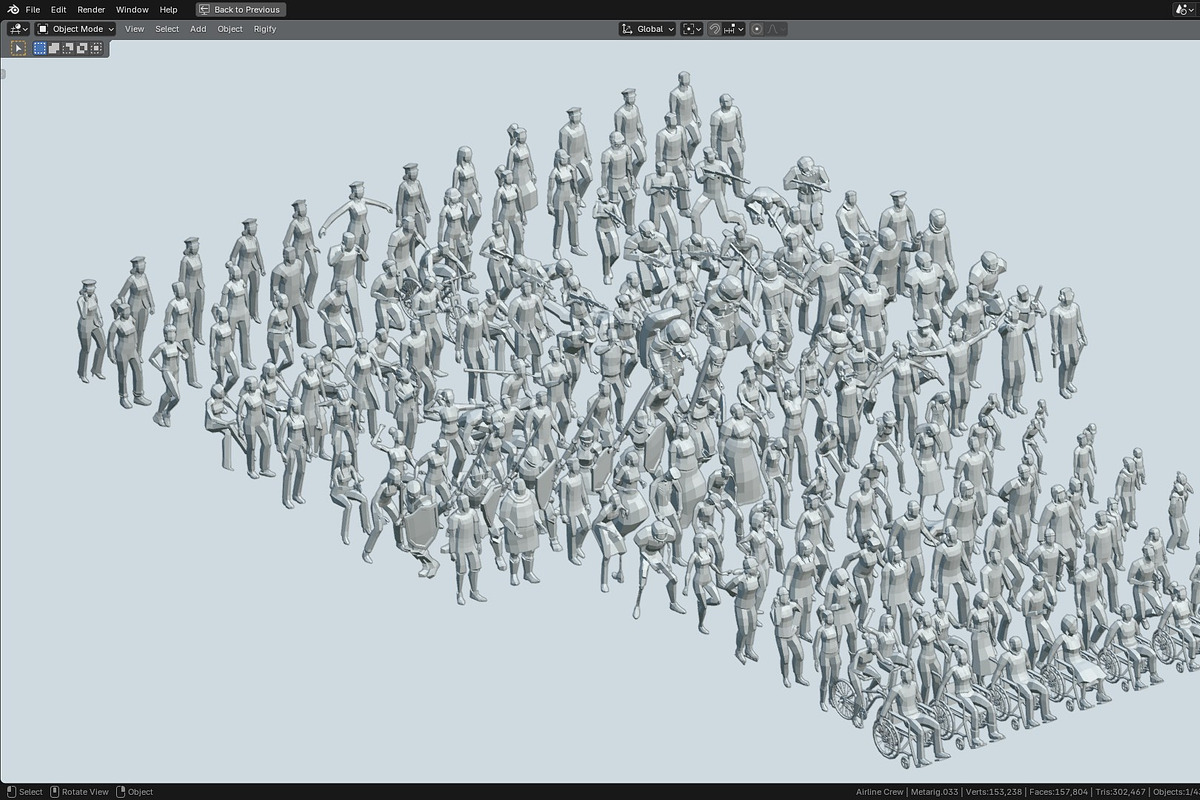
Task: Open the viewport Add menu
Action: pyautogui.click(x=198, y=29)
